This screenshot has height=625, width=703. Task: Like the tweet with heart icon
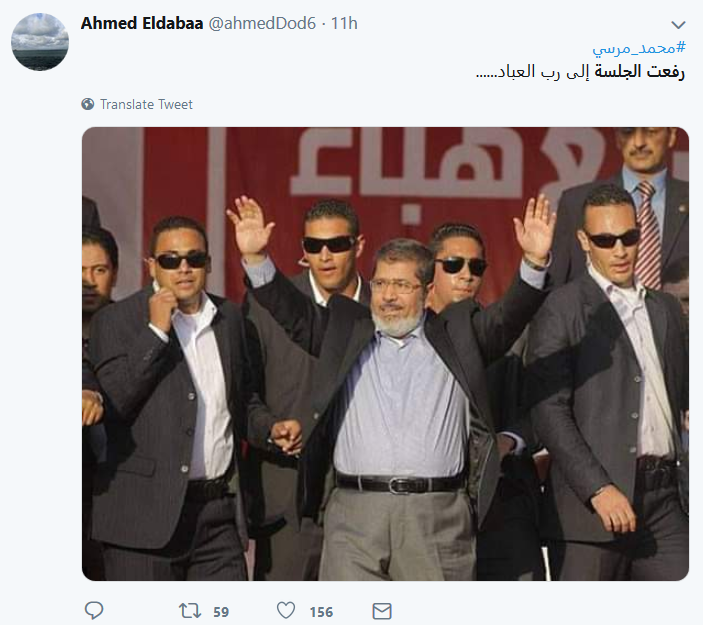pyautogui.click(x=286, y=611)
